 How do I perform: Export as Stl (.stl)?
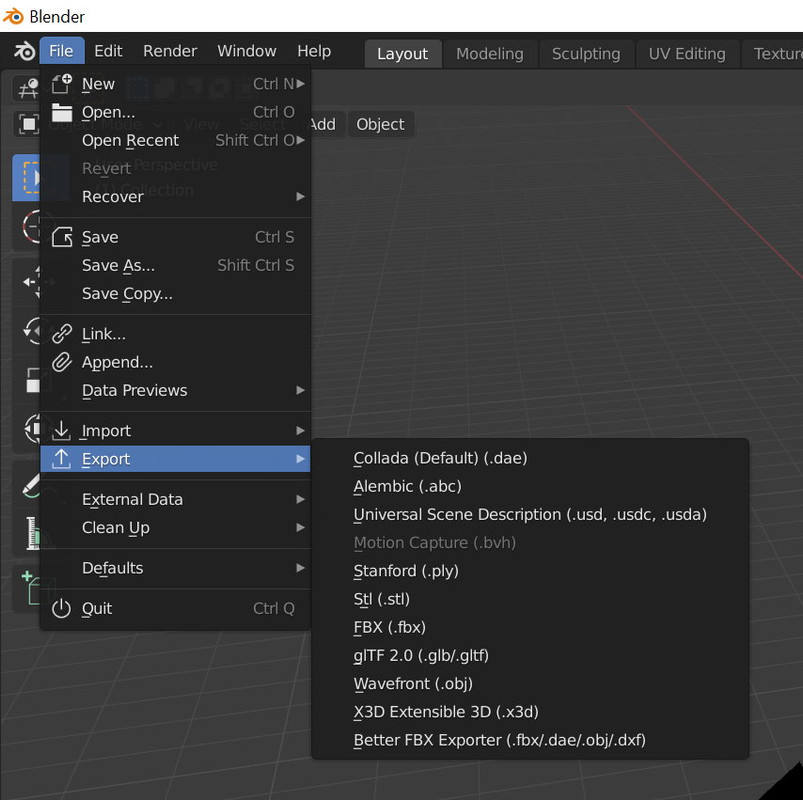530,599
